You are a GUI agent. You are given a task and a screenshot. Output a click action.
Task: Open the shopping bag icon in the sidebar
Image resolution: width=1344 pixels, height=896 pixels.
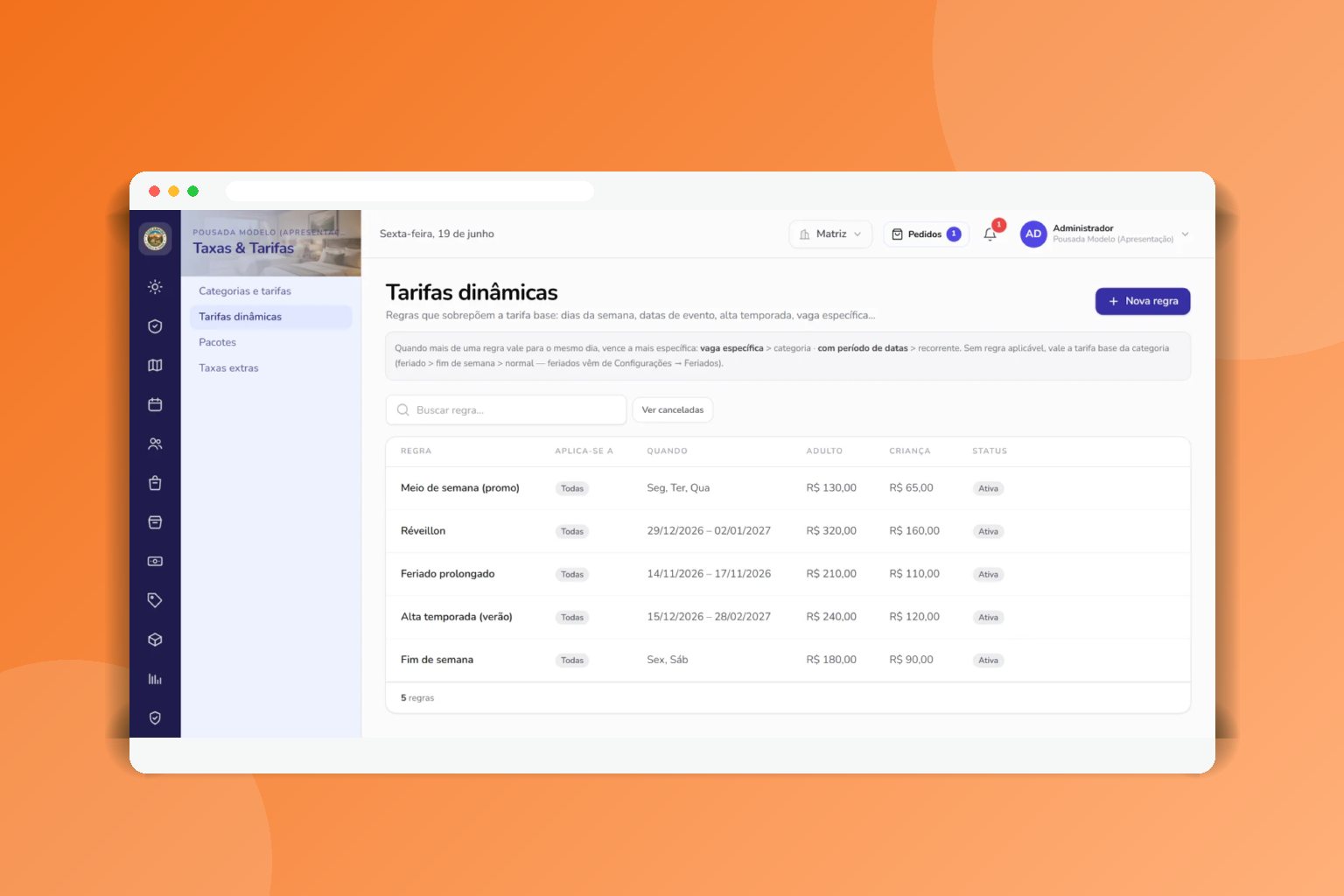155,483
